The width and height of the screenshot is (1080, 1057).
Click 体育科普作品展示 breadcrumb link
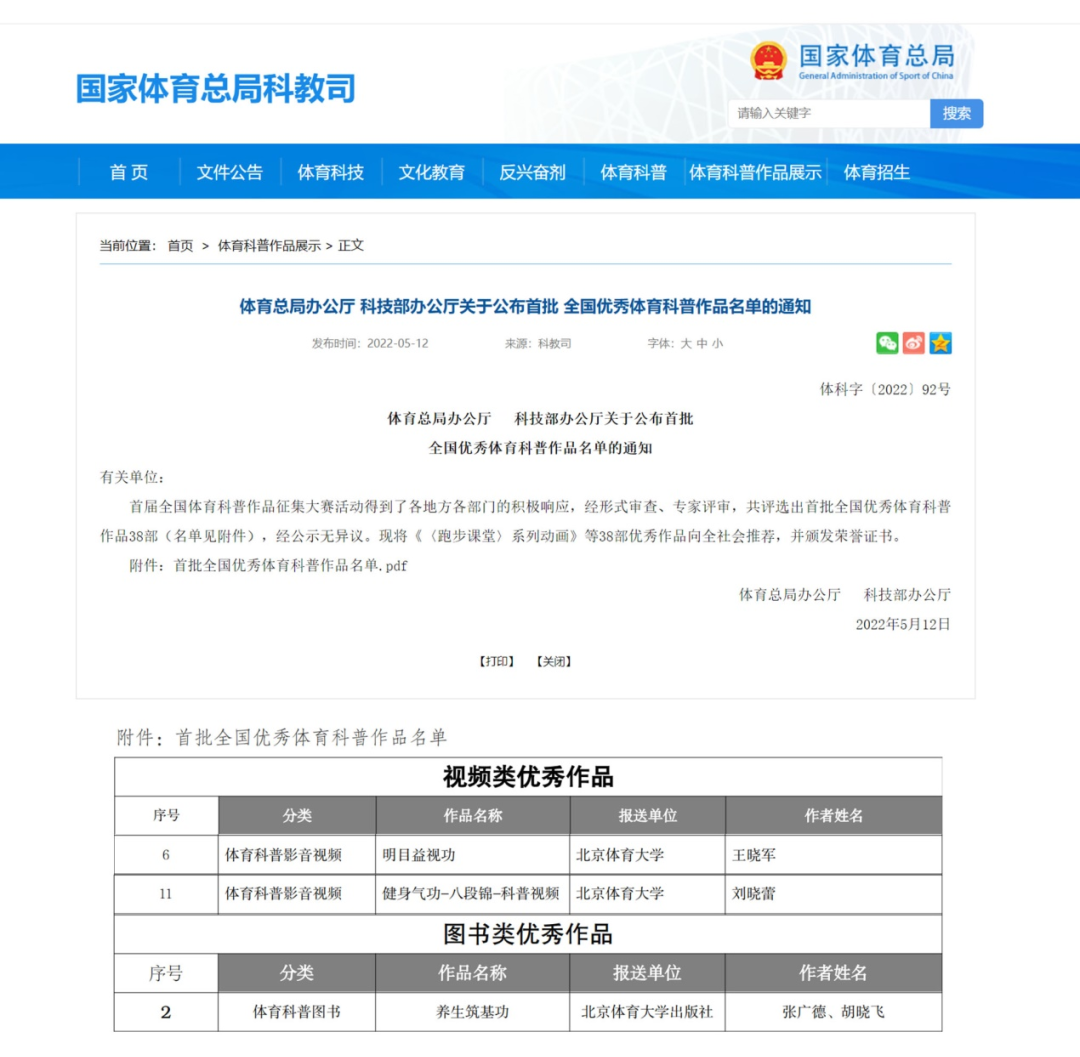269,243
